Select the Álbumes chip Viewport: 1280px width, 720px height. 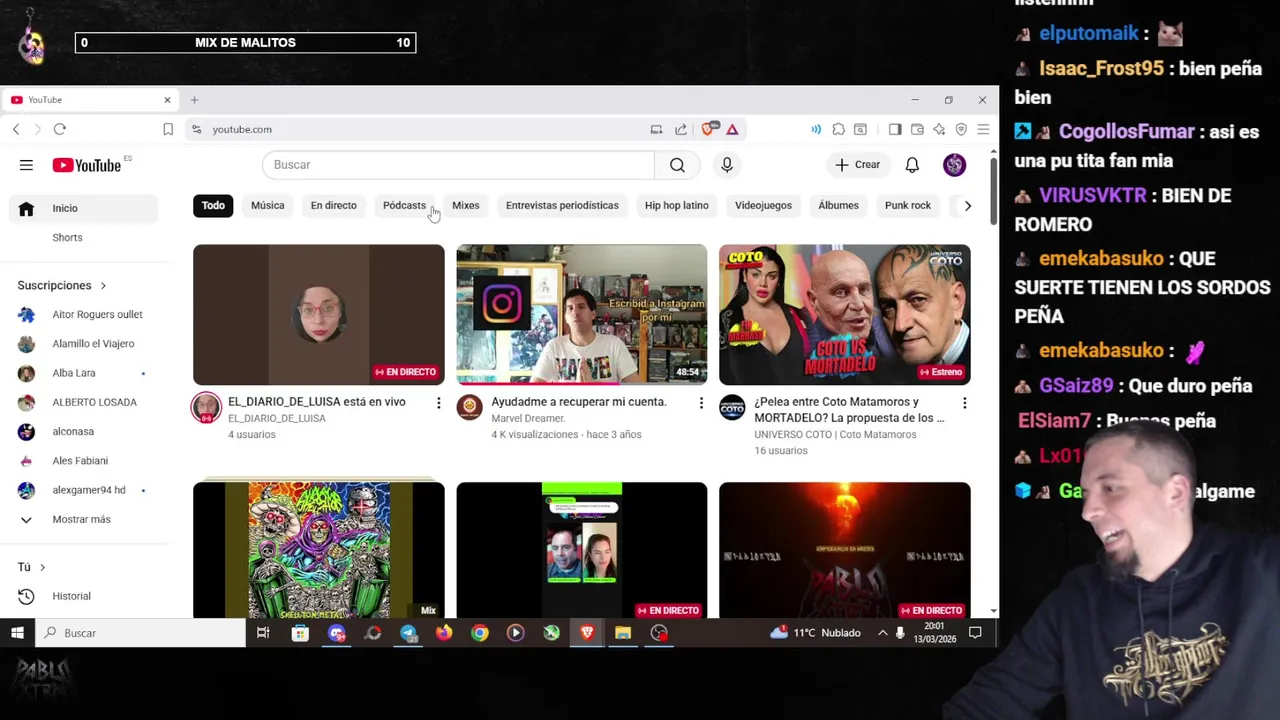click(838, 205)
